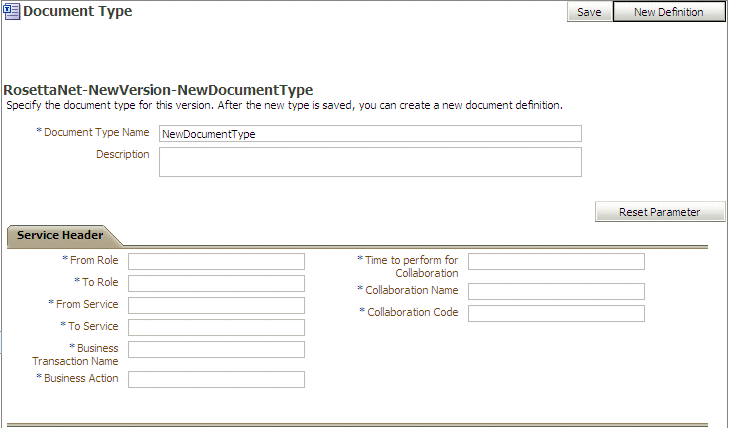Click the From Service input field
This screenshot has width=729, height=428.
coord(216,305)
